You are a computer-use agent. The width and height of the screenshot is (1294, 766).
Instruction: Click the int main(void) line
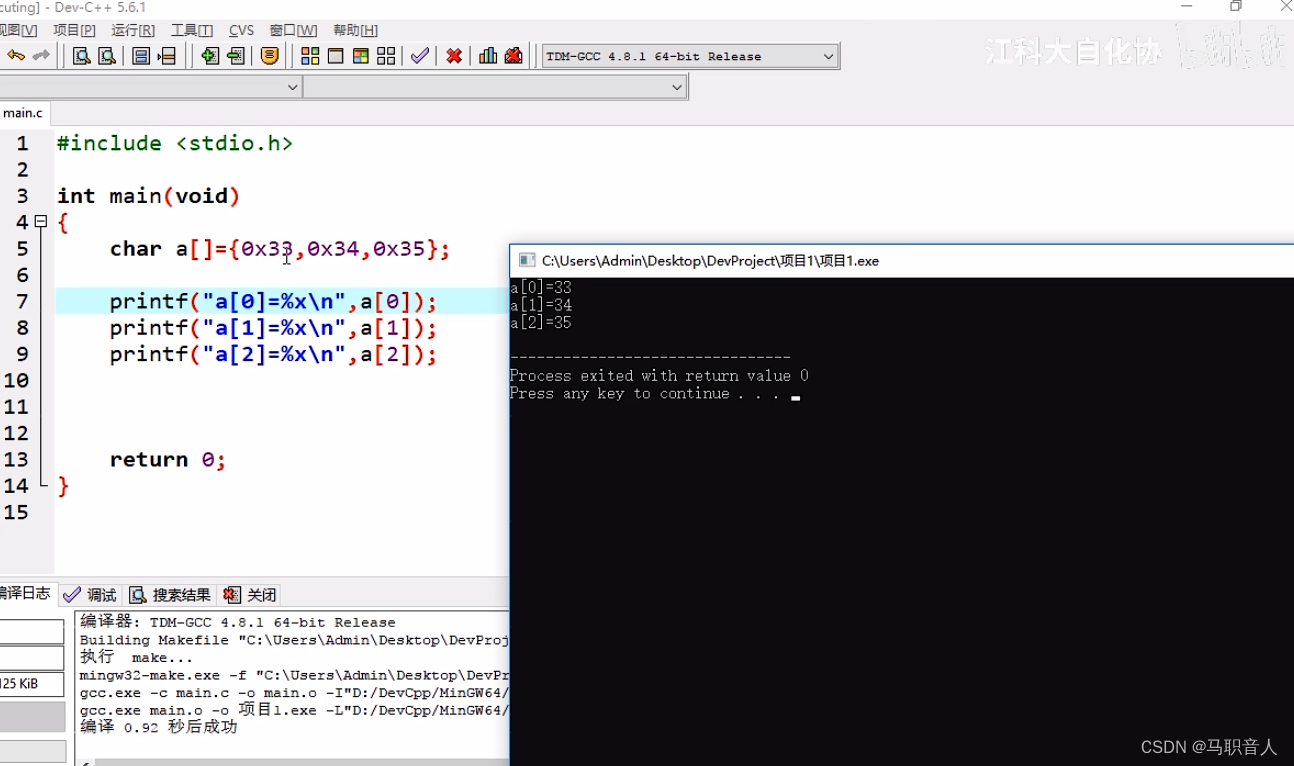148,196
